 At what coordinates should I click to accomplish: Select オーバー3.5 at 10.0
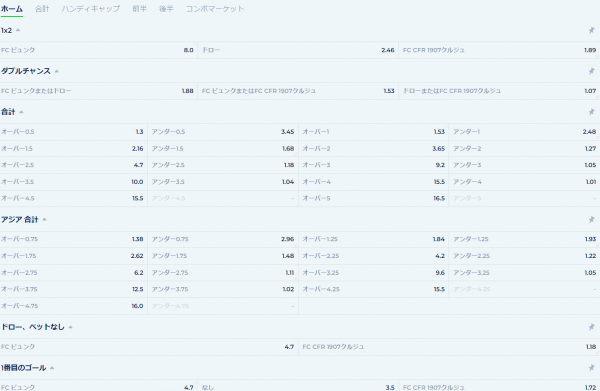pos(73,182)
